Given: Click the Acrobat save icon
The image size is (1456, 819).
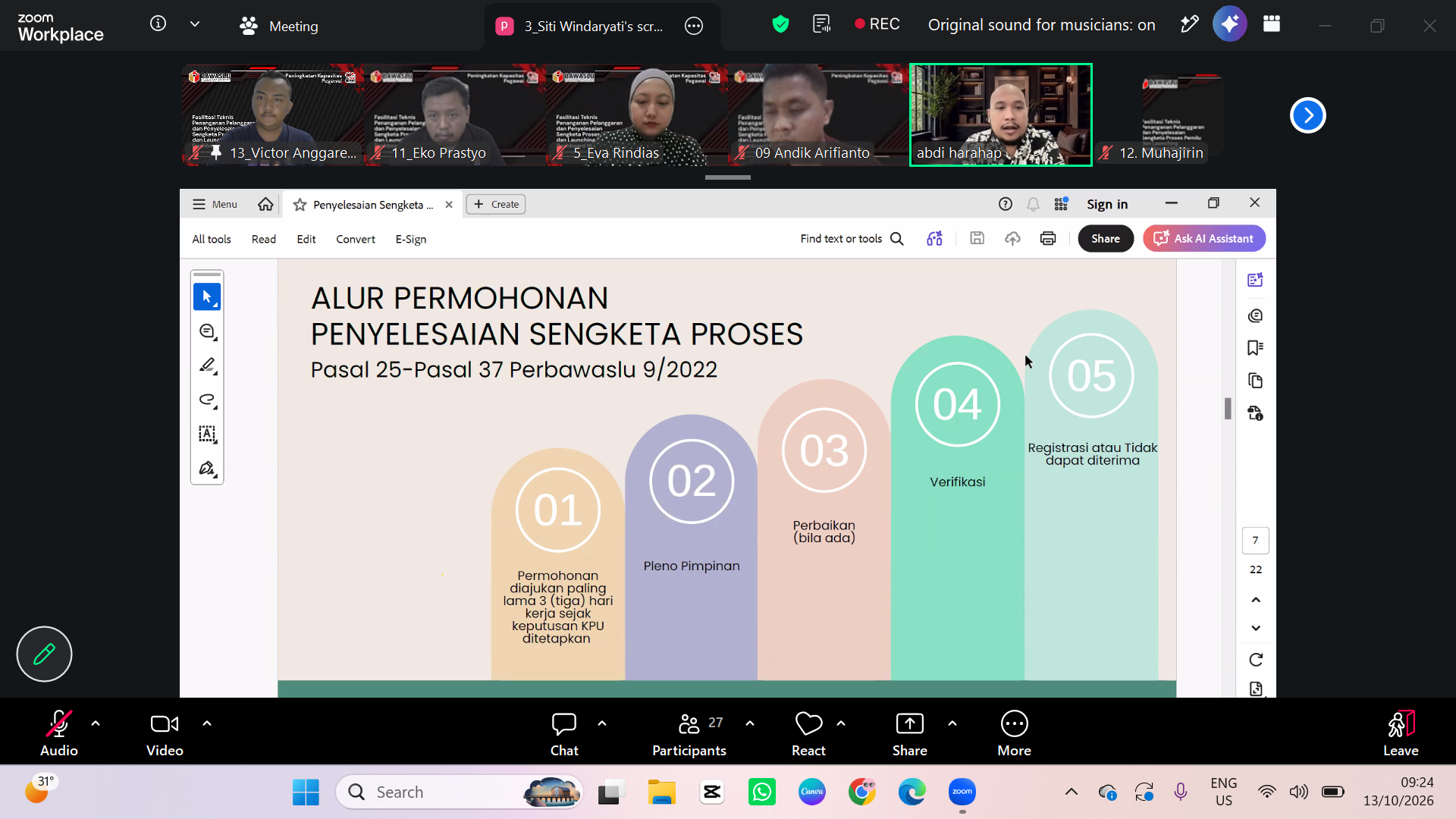Looking at the screenshot, I should pos(977,239).
